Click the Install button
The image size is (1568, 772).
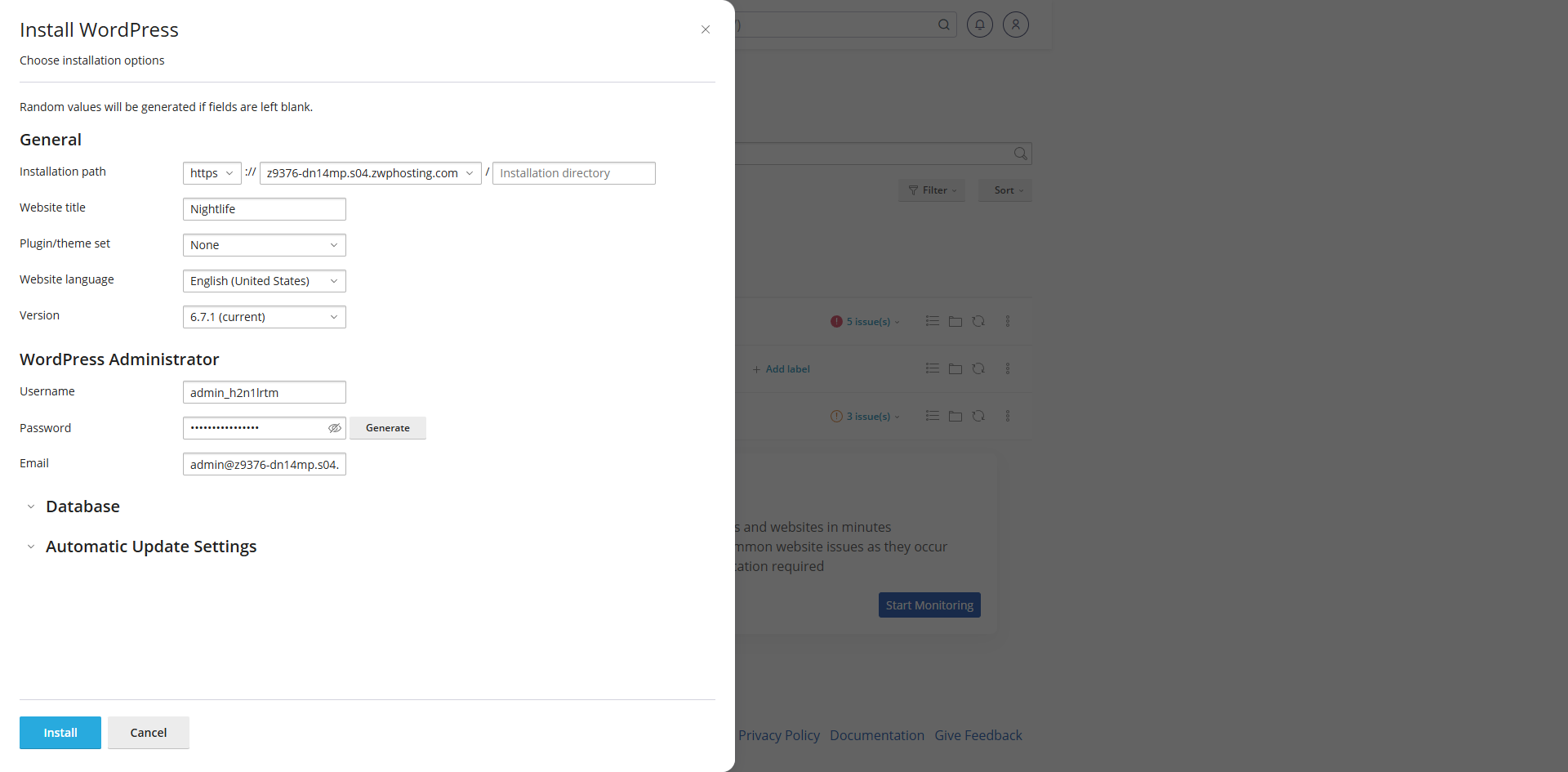pos(60,733)
